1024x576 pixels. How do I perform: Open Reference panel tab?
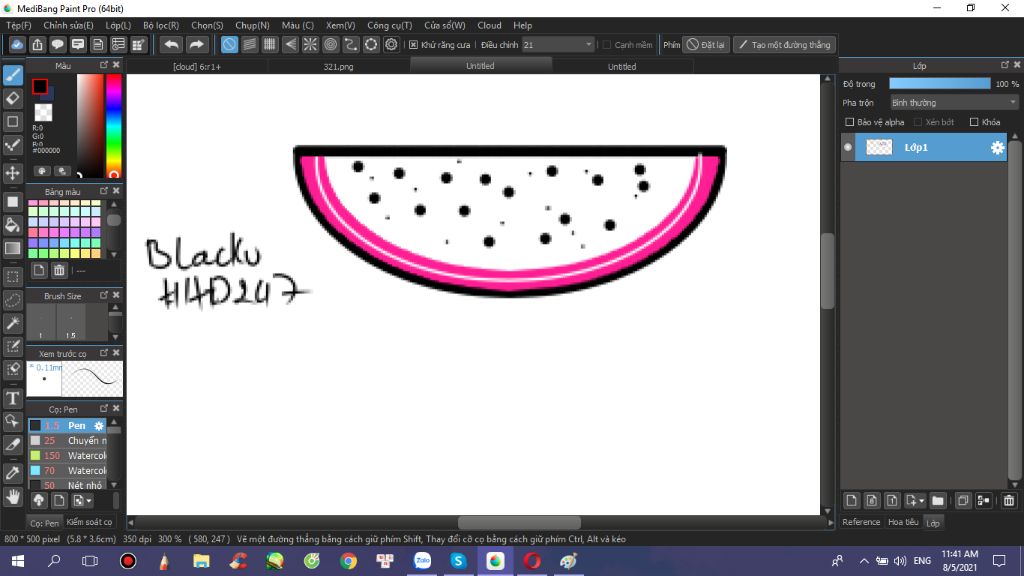861,522
